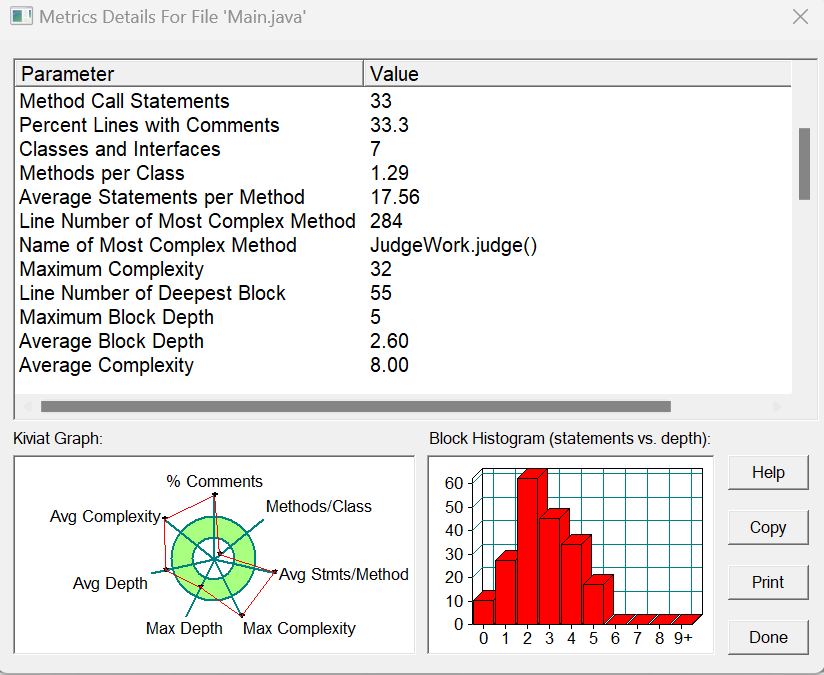Select the Average Statements per Method row

(x=403, y=197)
